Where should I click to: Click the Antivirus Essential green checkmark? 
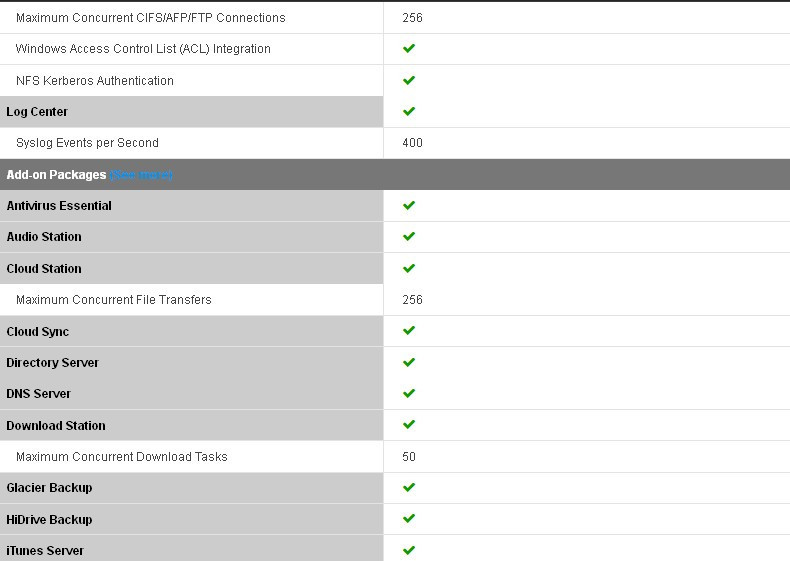tap(409, 205)
